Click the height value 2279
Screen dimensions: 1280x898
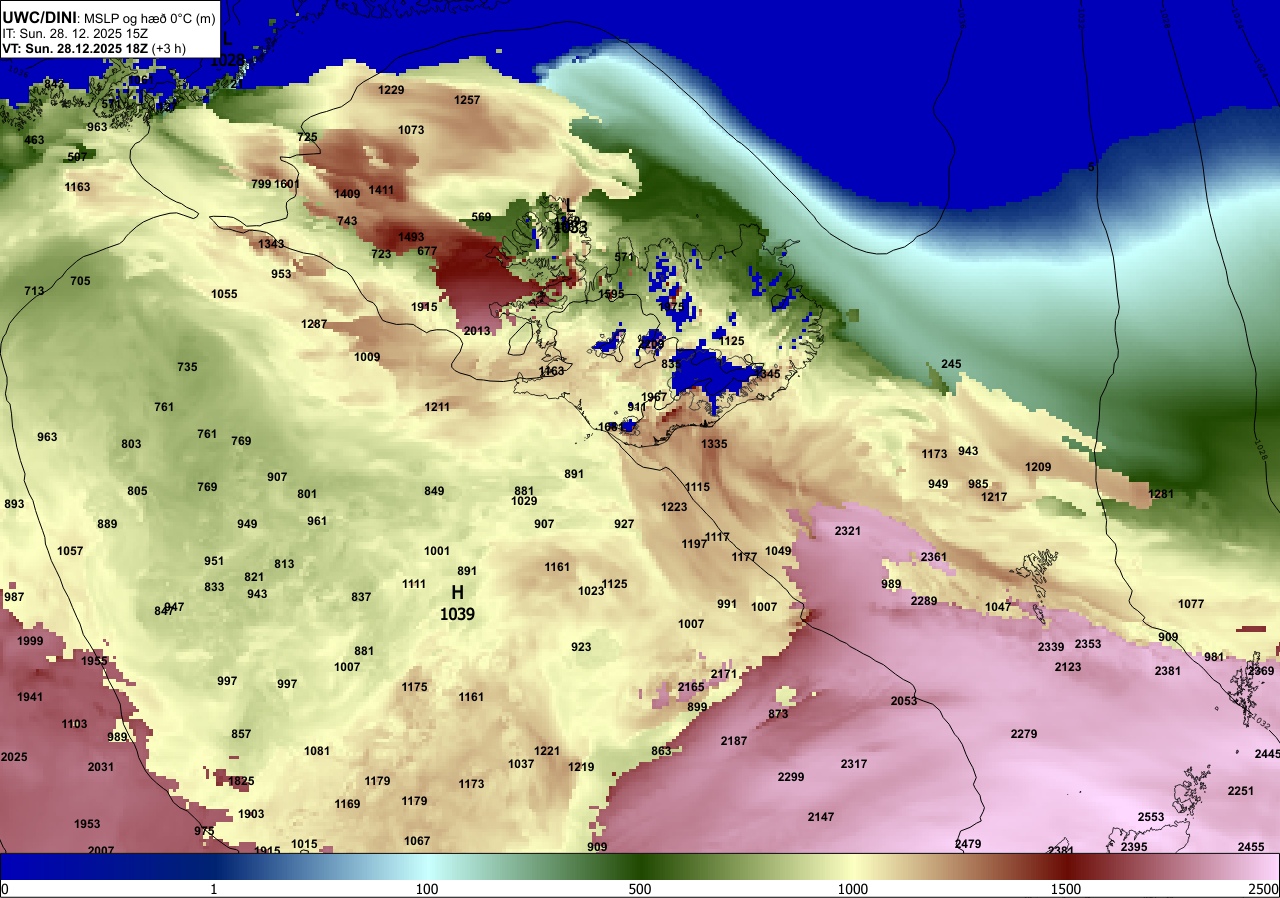tap(1024, 734)
